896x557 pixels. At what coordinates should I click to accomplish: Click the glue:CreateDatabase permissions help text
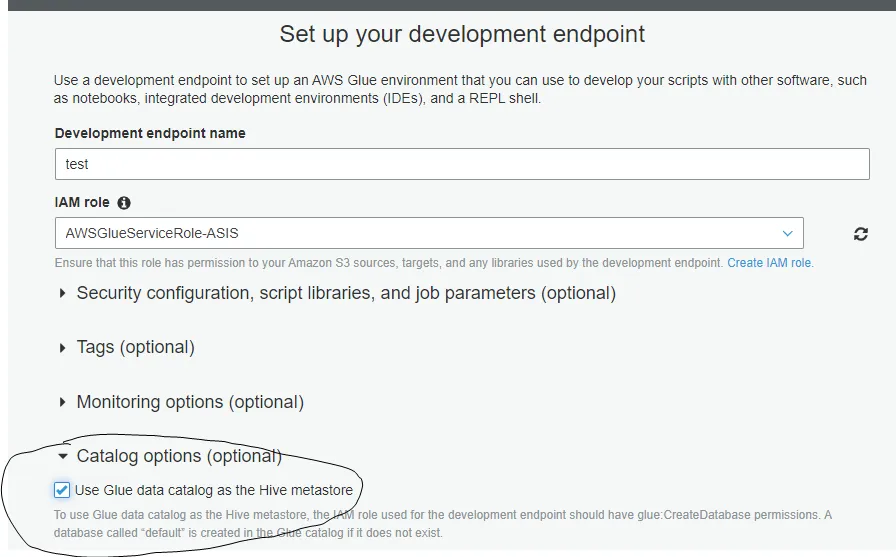pos(443,522)
